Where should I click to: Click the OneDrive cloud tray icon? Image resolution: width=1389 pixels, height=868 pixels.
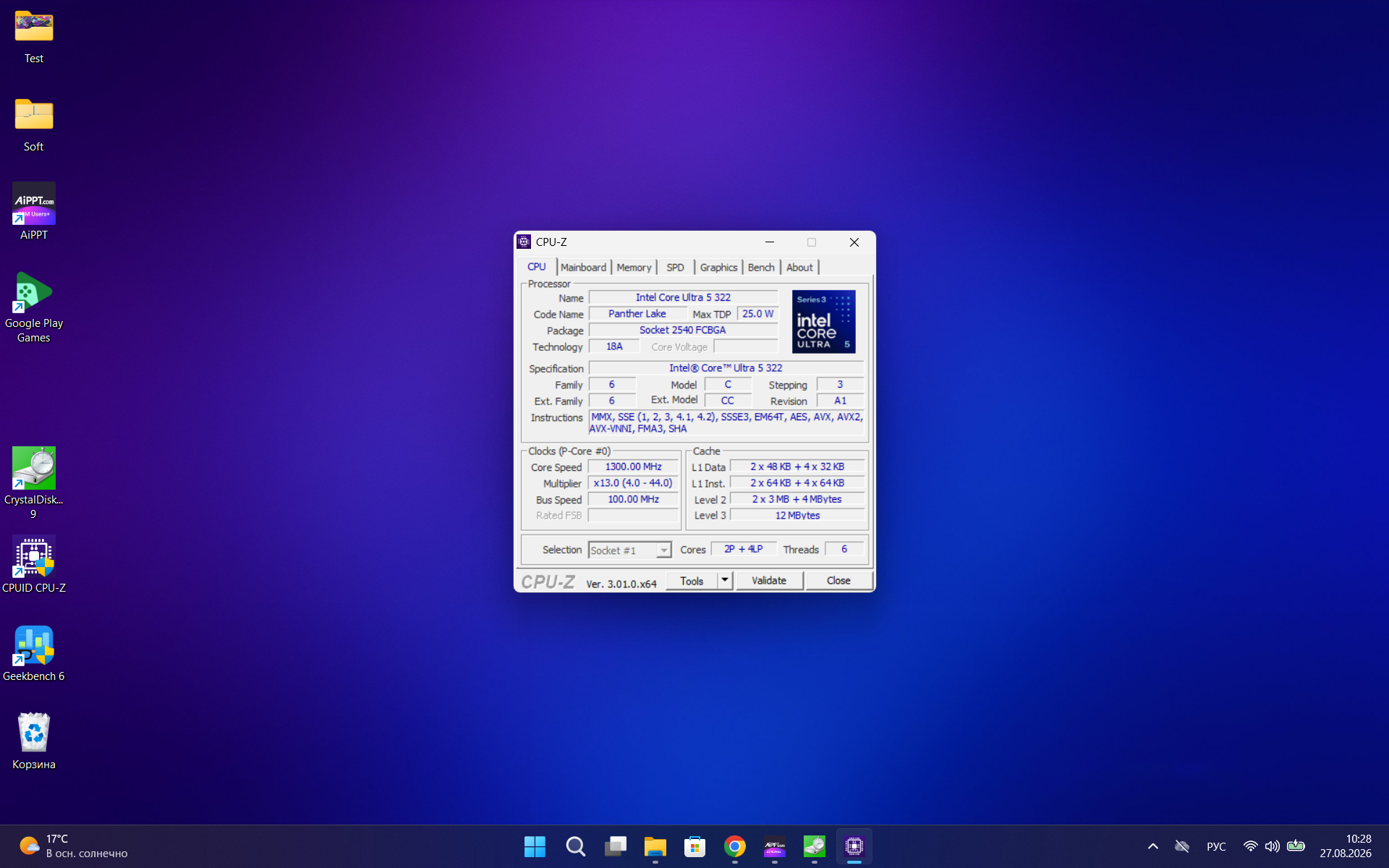click(1182, 846)
